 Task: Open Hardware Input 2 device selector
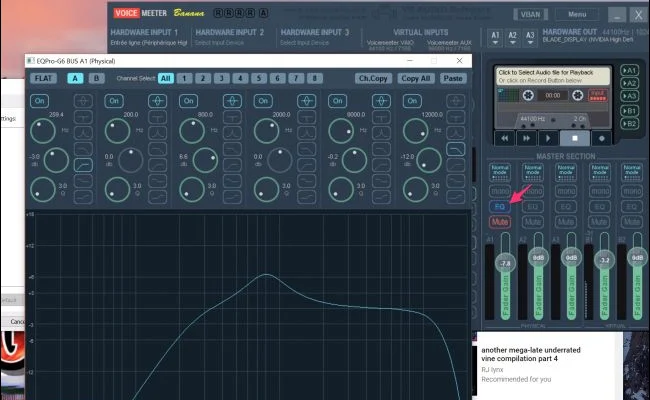(219, 43)
